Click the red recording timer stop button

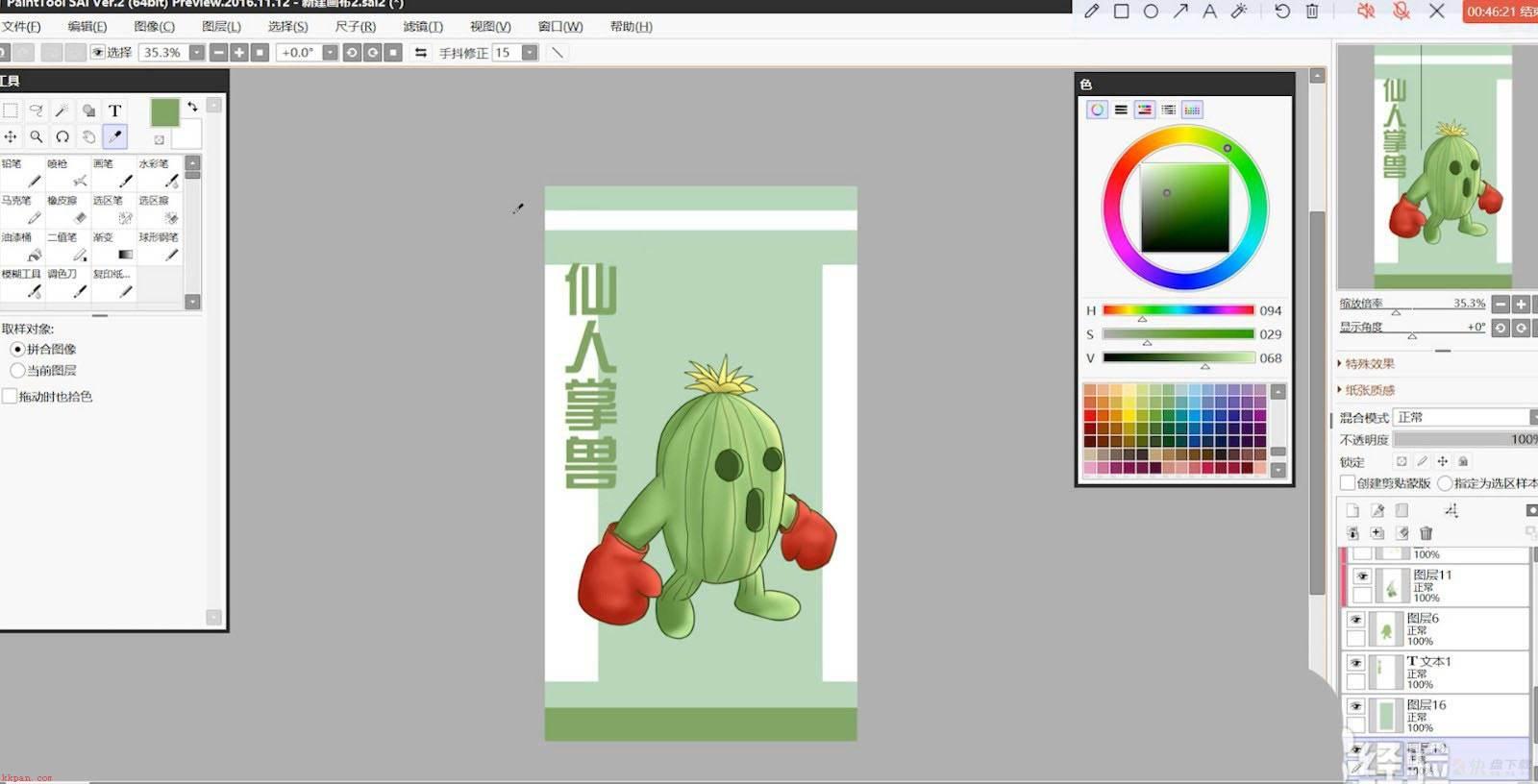pyautogui.click(x=1501, y=12)
